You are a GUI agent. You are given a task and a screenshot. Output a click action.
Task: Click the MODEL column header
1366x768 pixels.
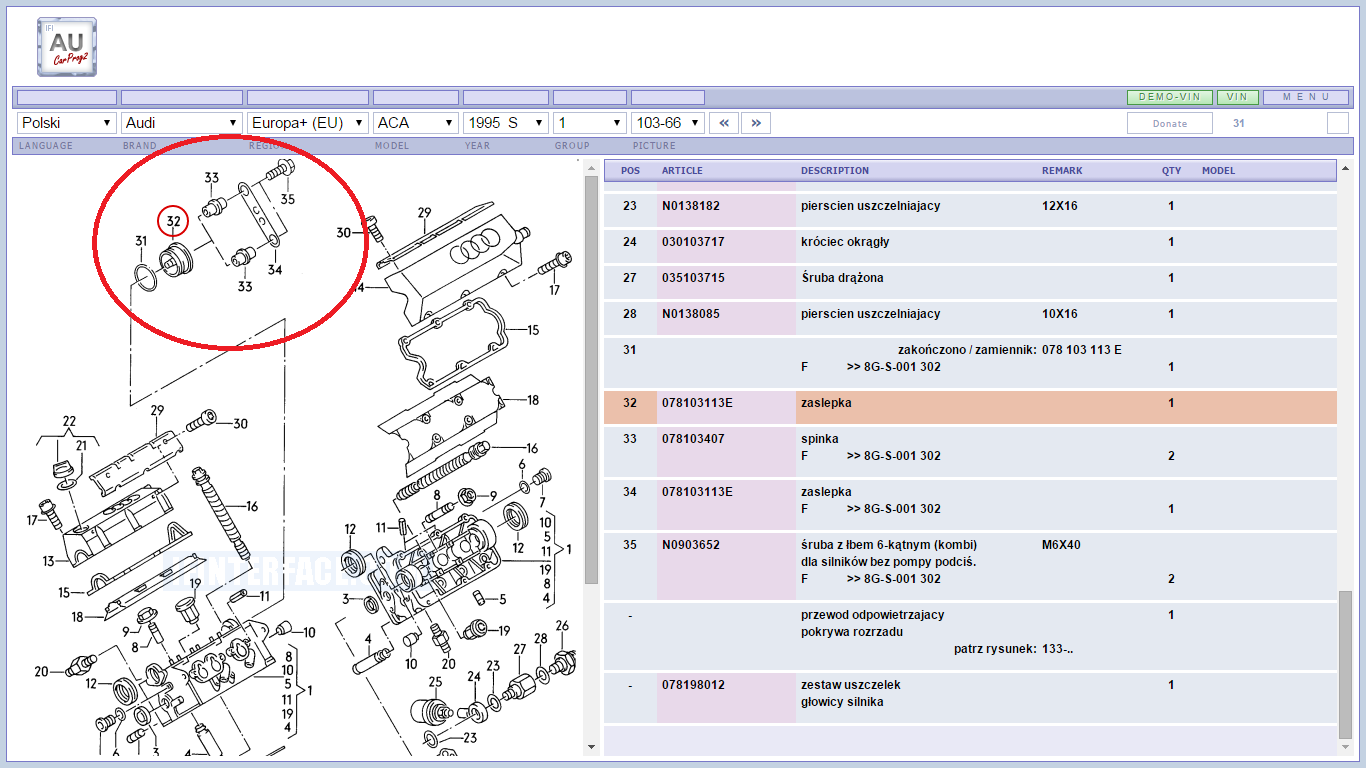(1219, 171)
